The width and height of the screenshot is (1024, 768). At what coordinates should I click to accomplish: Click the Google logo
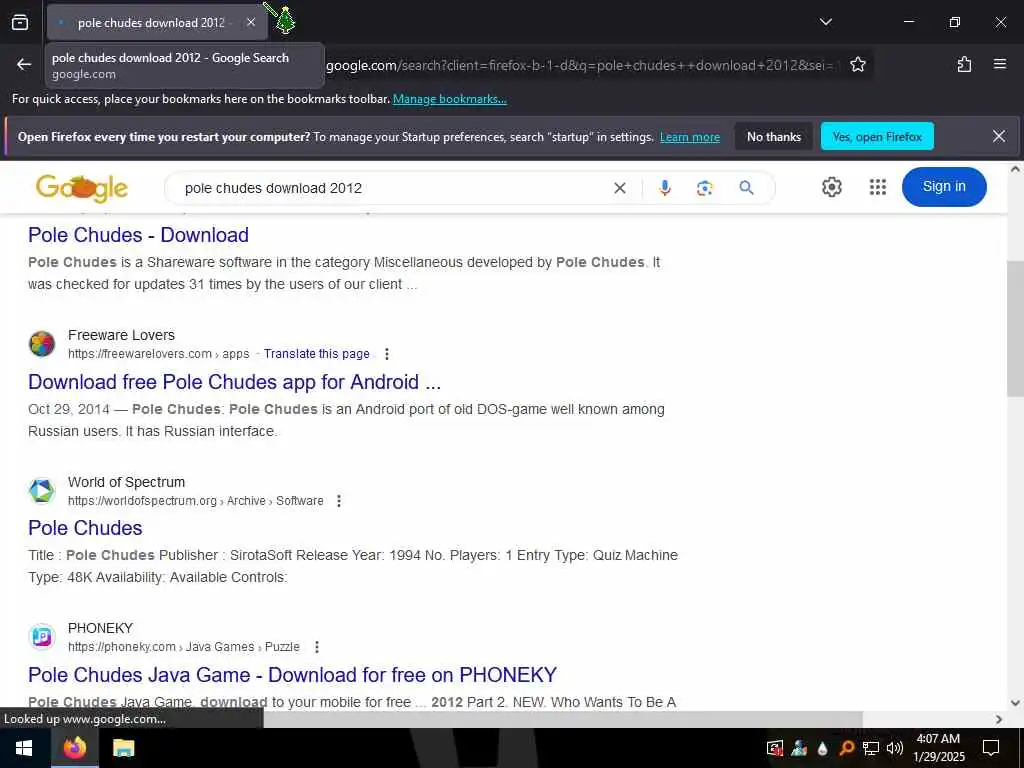[x=82, y=188]
